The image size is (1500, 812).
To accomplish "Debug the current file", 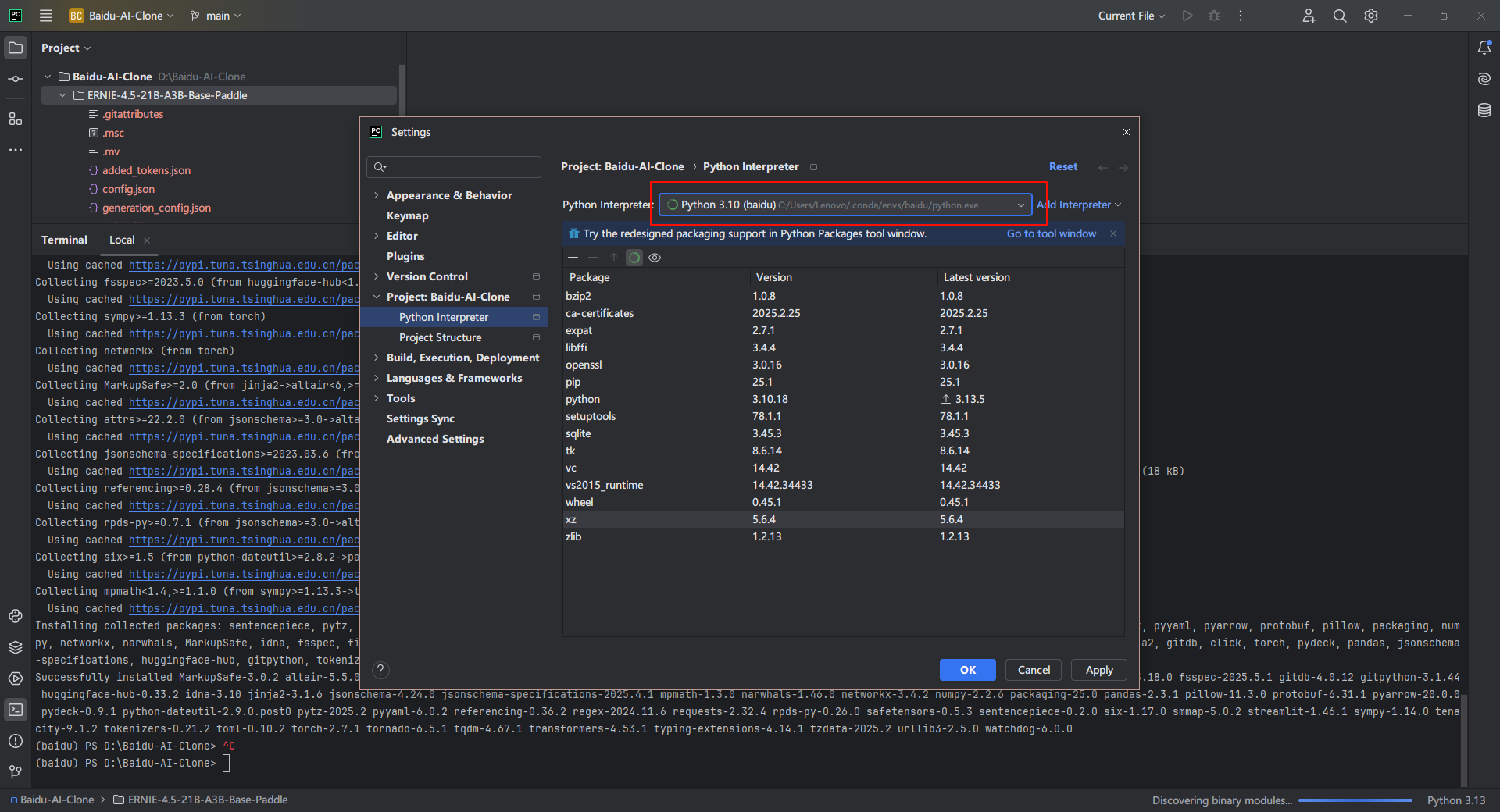I will (x=1214, y=16).
